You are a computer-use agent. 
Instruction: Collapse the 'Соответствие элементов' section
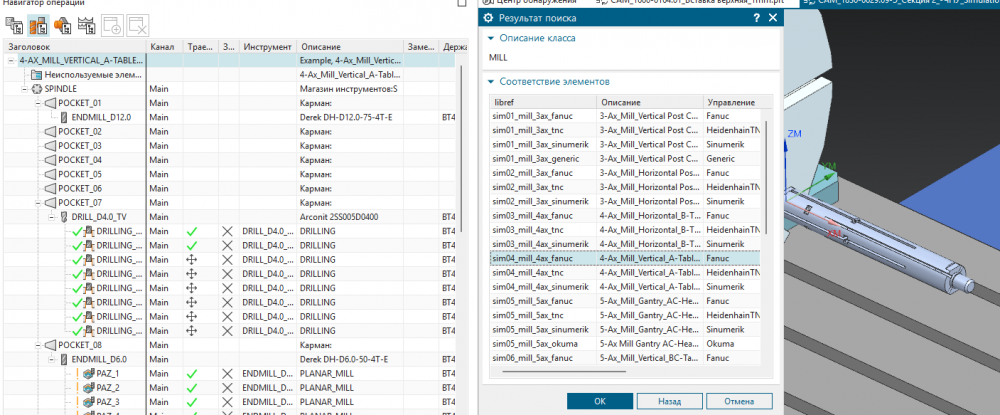(x=491, y=82)
